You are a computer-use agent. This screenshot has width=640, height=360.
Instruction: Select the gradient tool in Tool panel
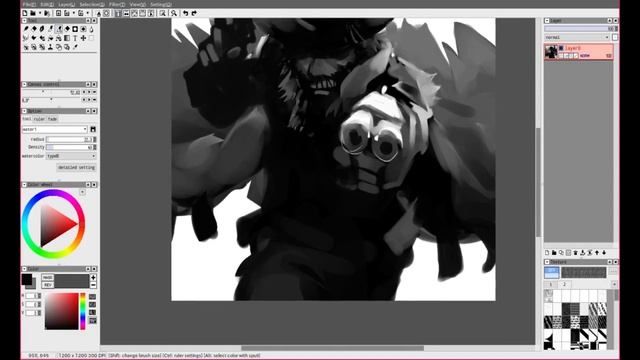pyautogui.click(x=67, y=38)
